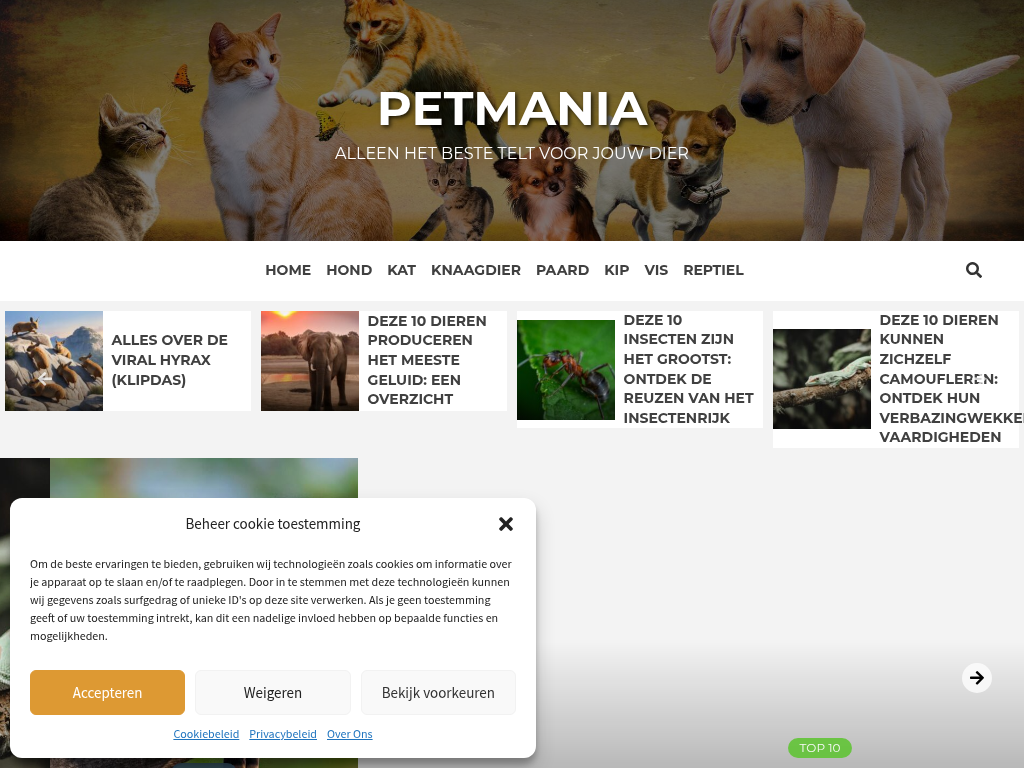1024x768 pixels.
Task: Open the Privacybeleid link
Action: 283,734
